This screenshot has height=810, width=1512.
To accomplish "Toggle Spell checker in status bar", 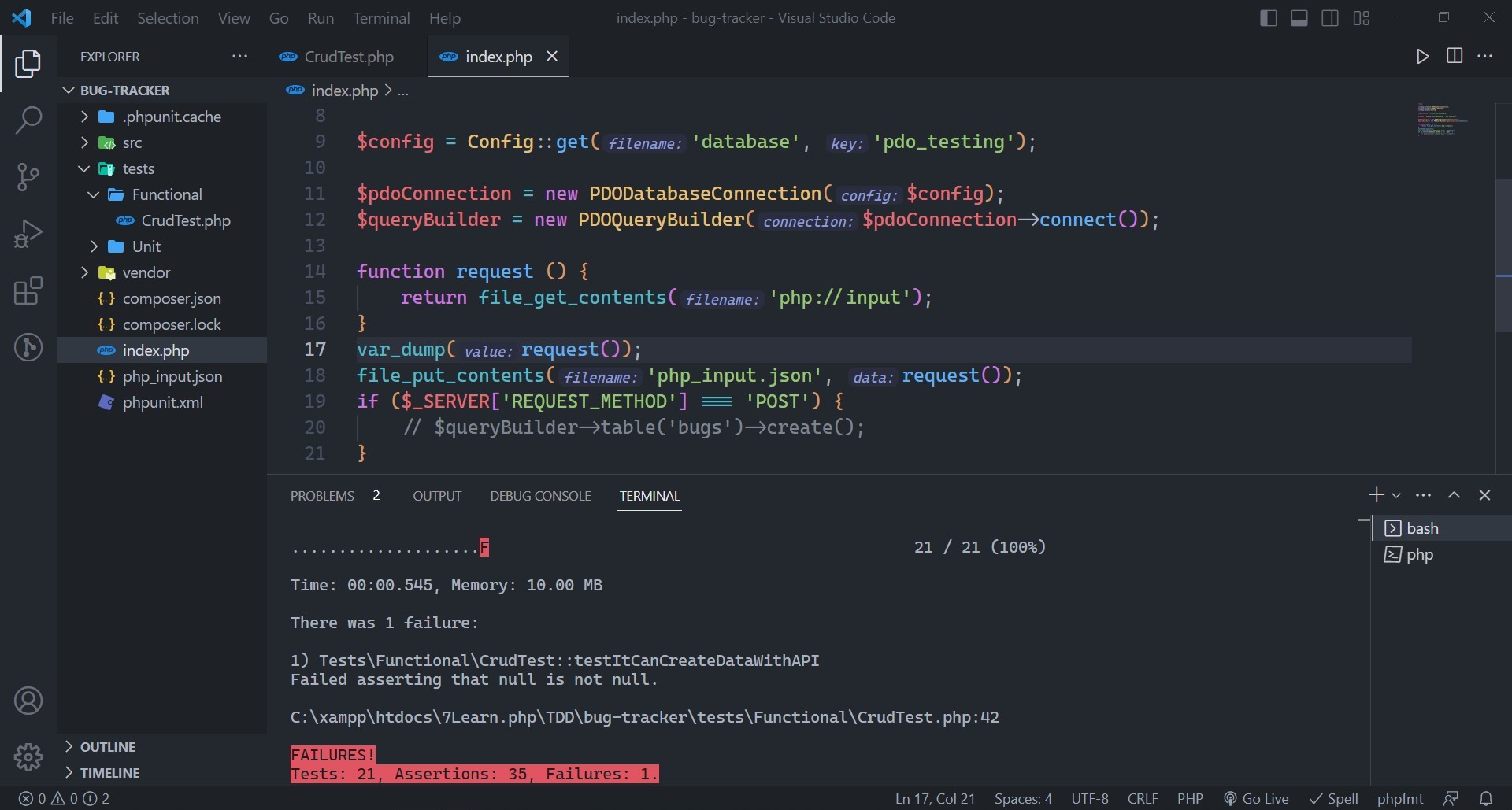I will pyautogui.click(x=1334, y=798).
